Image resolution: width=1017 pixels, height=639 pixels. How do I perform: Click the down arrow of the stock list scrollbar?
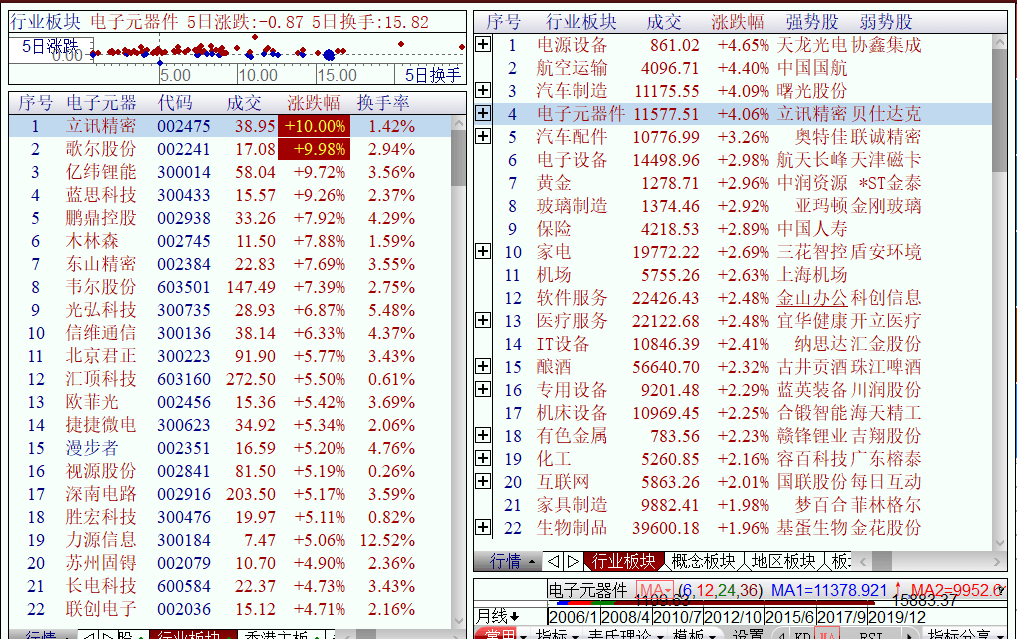pos(459,621)
